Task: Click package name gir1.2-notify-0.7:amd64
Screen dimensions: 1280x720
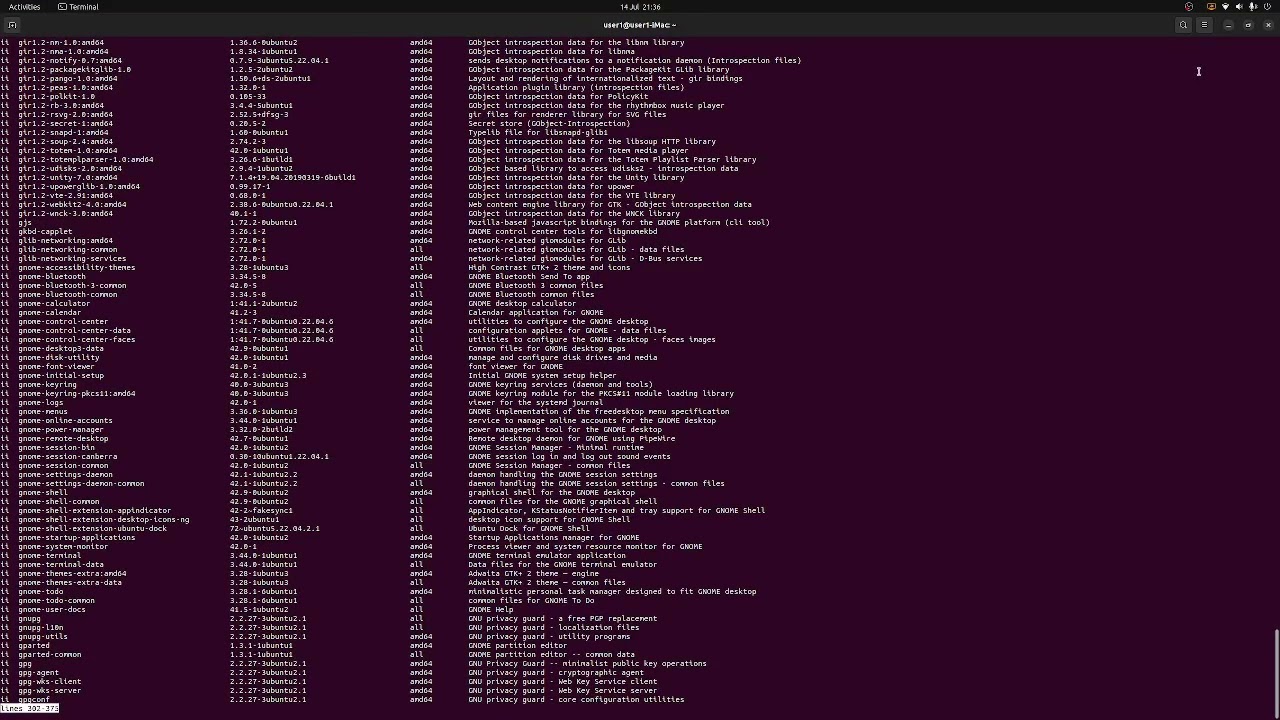Action: (x=70, y=61)
